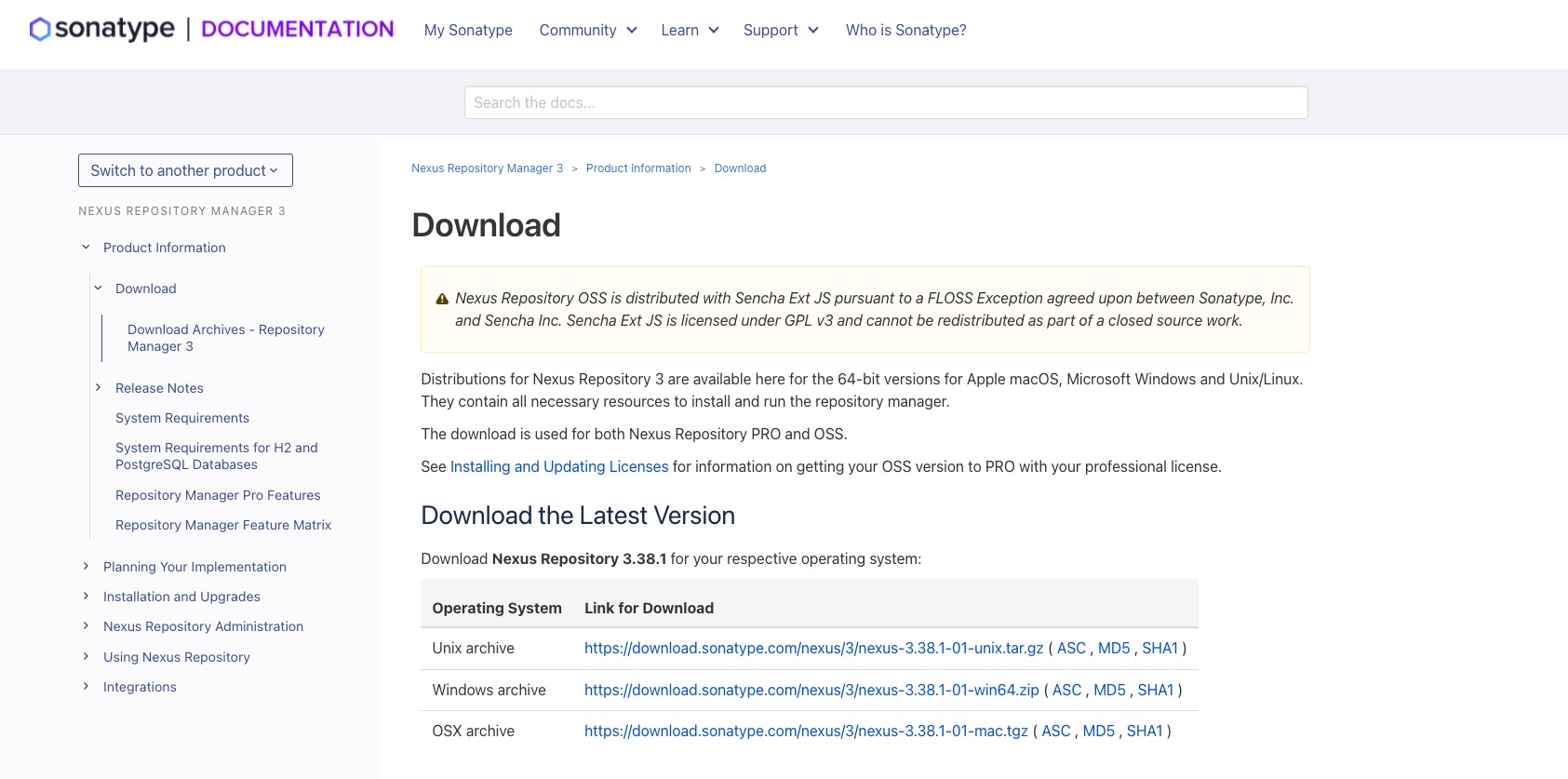The width and height of the screenshot is (1568, 779).
Task: Open My Sonatype menu item
Action: click(x=468, y=30)
